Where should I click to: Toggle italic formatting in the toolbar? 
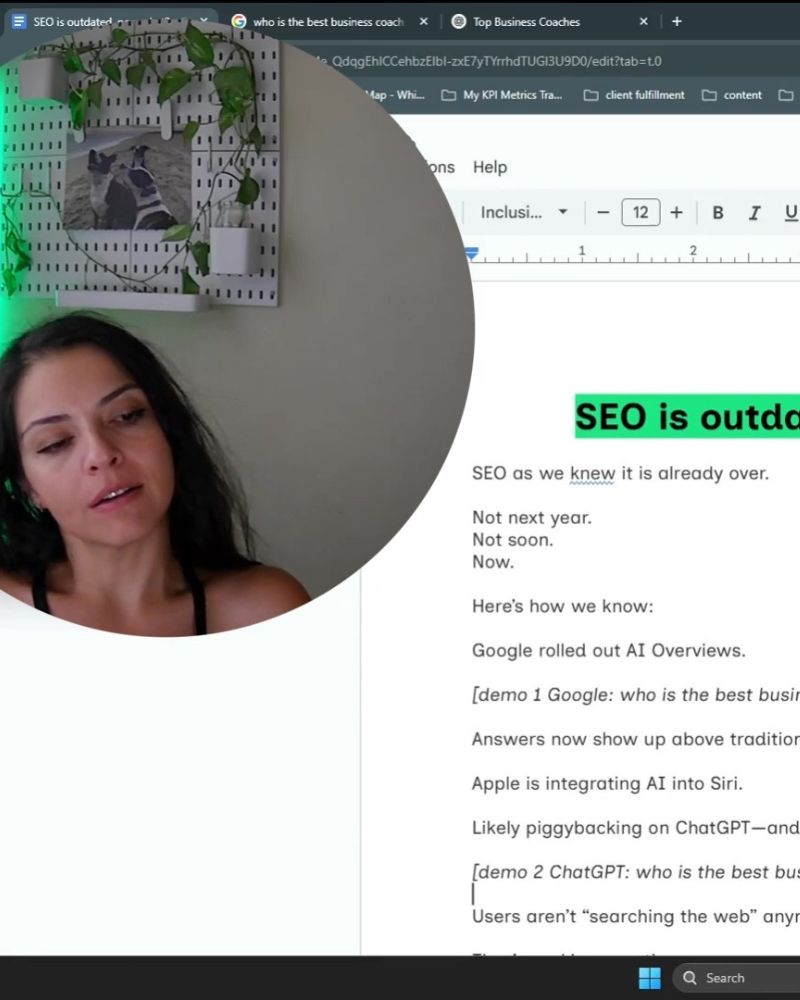coord(755,212)
